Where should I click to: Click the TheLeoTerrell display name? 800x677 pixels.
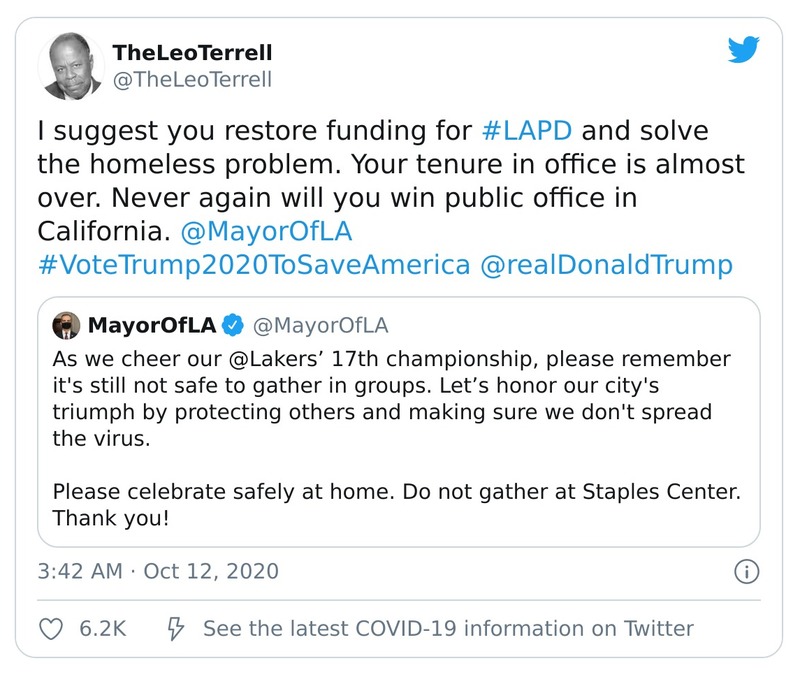(x=192, y=52)
